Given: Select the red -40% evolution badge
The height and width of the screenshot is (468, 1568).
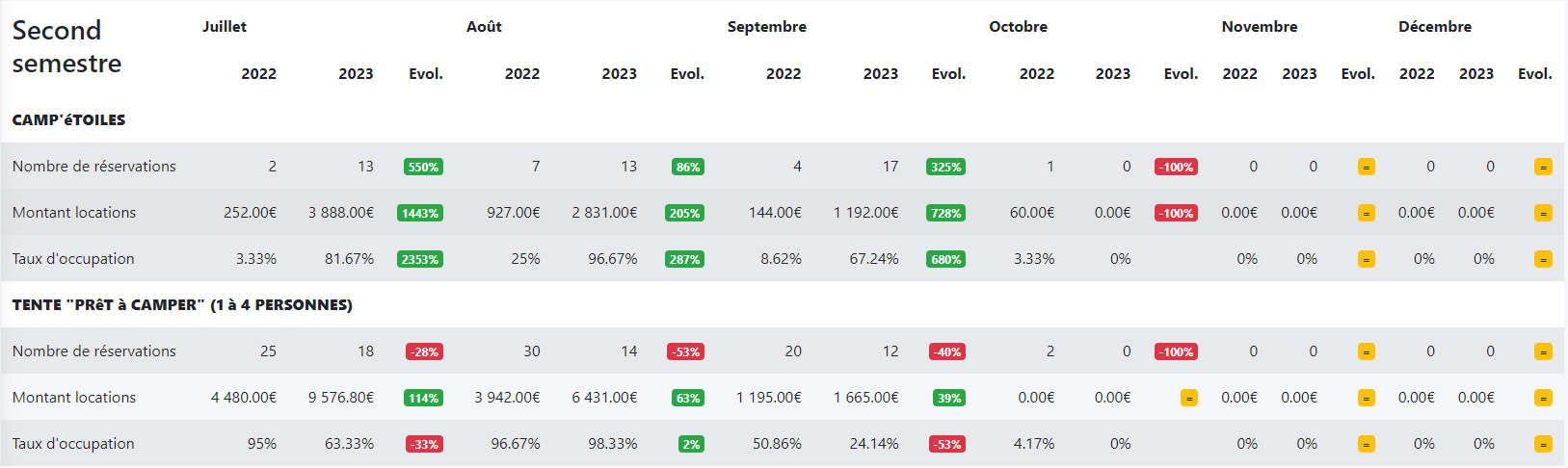Looking at the screenshot, I should tap(947, 351).
